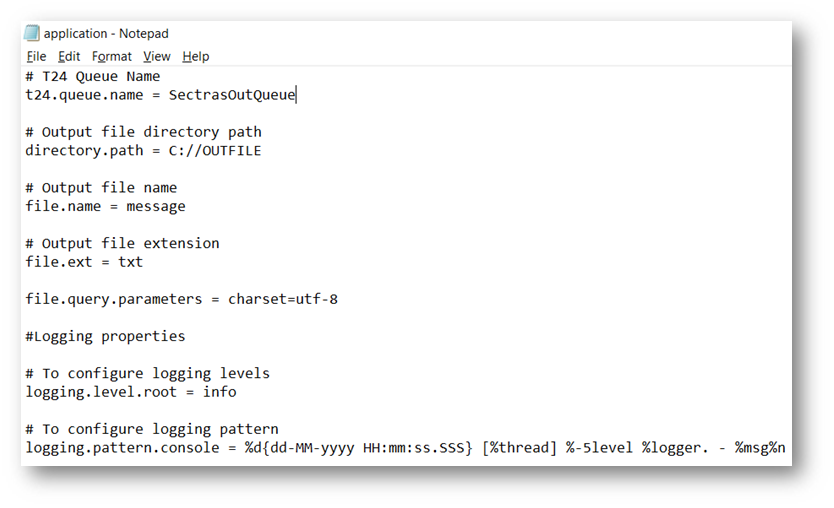The image size is (834, 508).
Task: Open the File menu
Action: pos(36,57)
